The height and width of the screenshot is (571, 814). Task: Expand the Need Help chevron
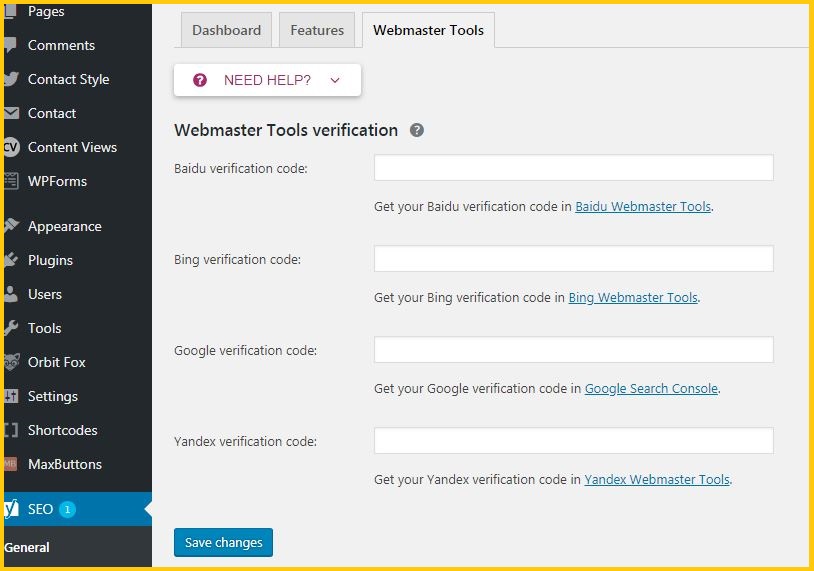click(x=335, y=80)
